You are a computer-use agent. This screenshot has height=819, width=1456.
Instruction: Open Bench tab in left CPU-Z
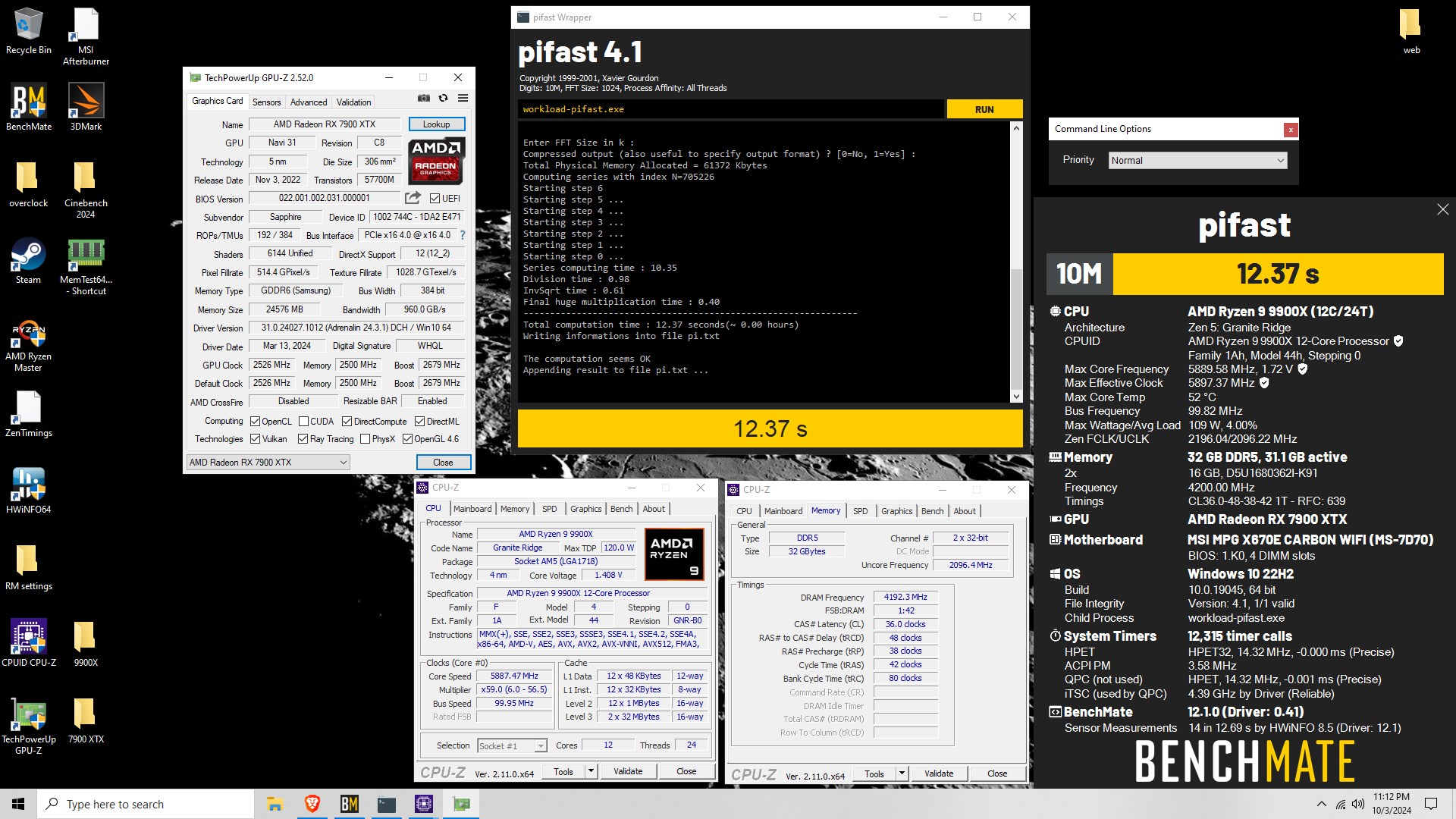[621, 509]
